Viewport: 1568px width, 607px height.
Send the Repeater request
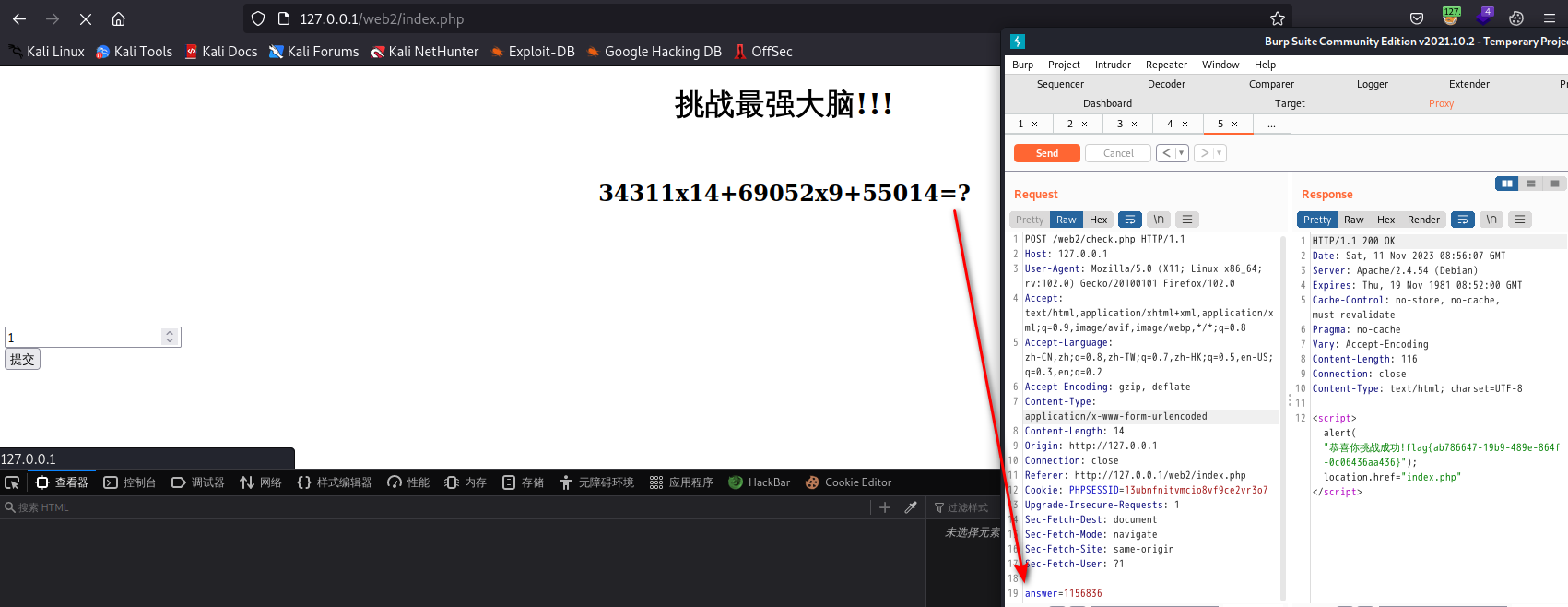(x=1047, y=153)
